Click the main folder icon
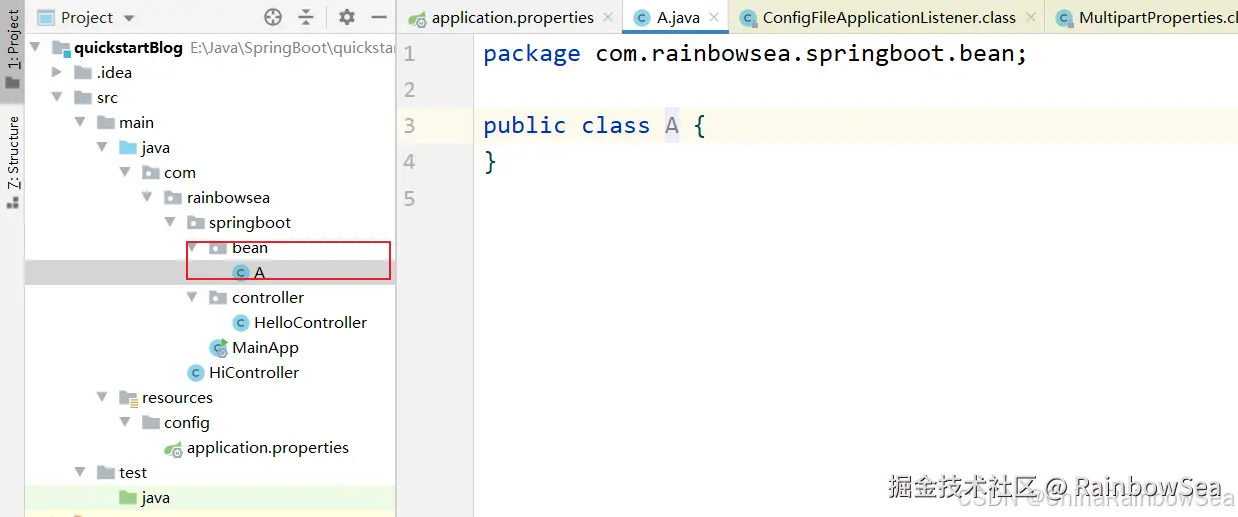The height and width of the screenshot is (517, 1238). (106, 122)
